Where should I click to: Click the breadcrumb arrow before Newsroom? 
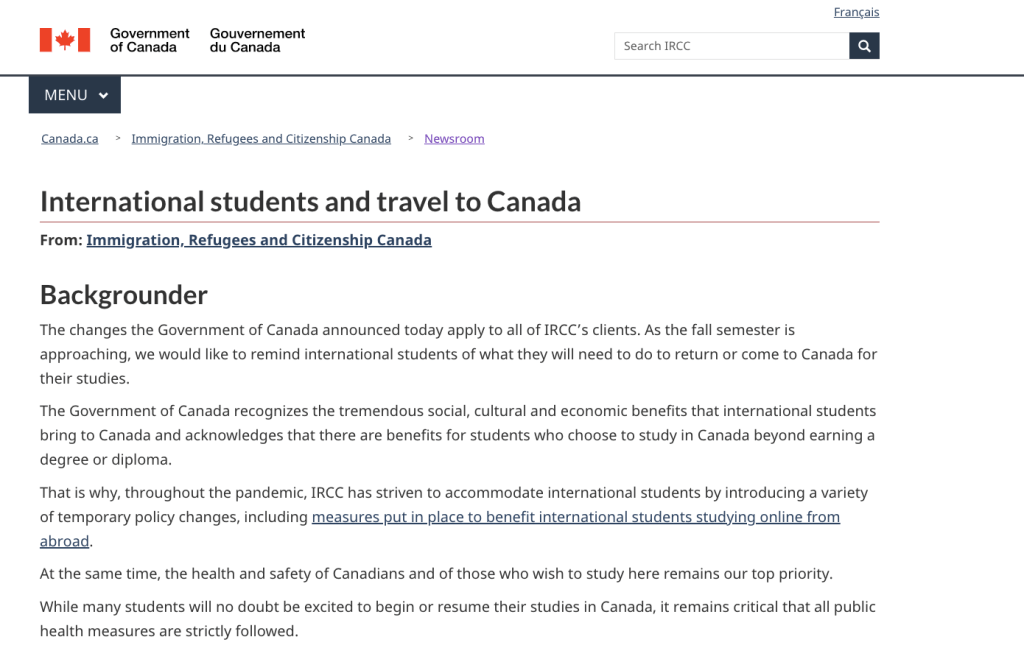coord(411,139)
